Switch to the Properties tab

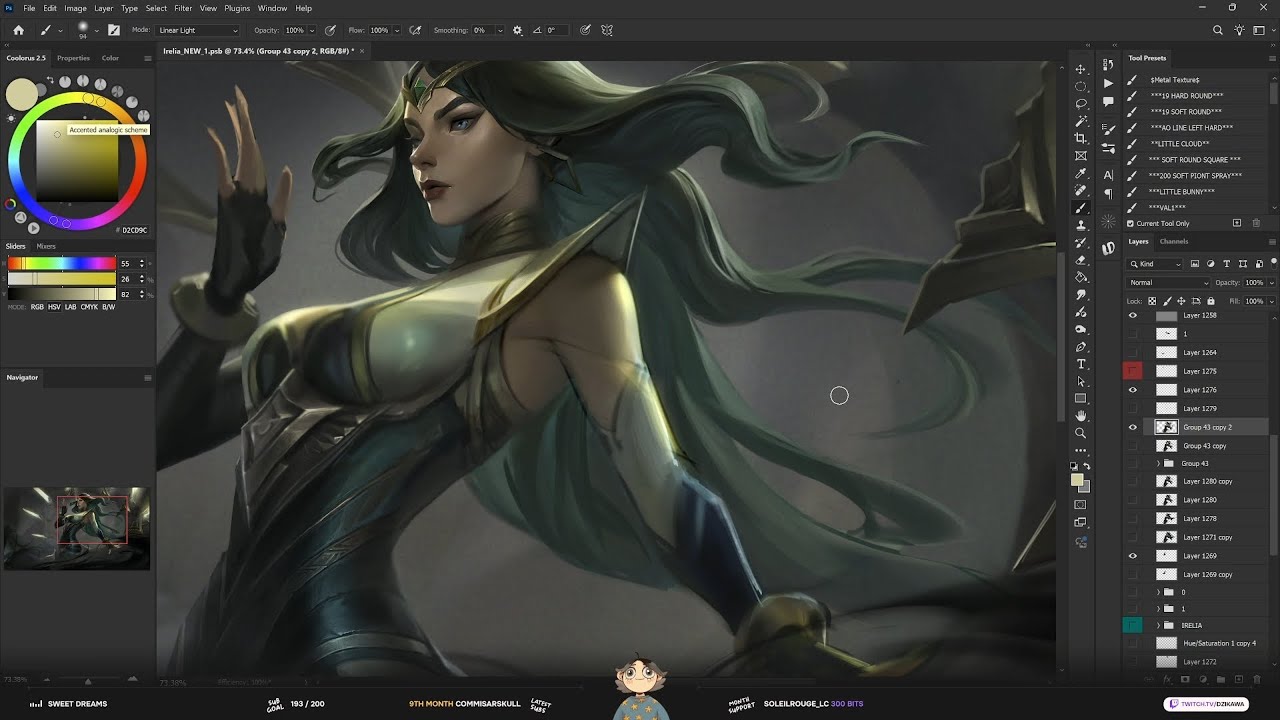(x=73, y=58)
